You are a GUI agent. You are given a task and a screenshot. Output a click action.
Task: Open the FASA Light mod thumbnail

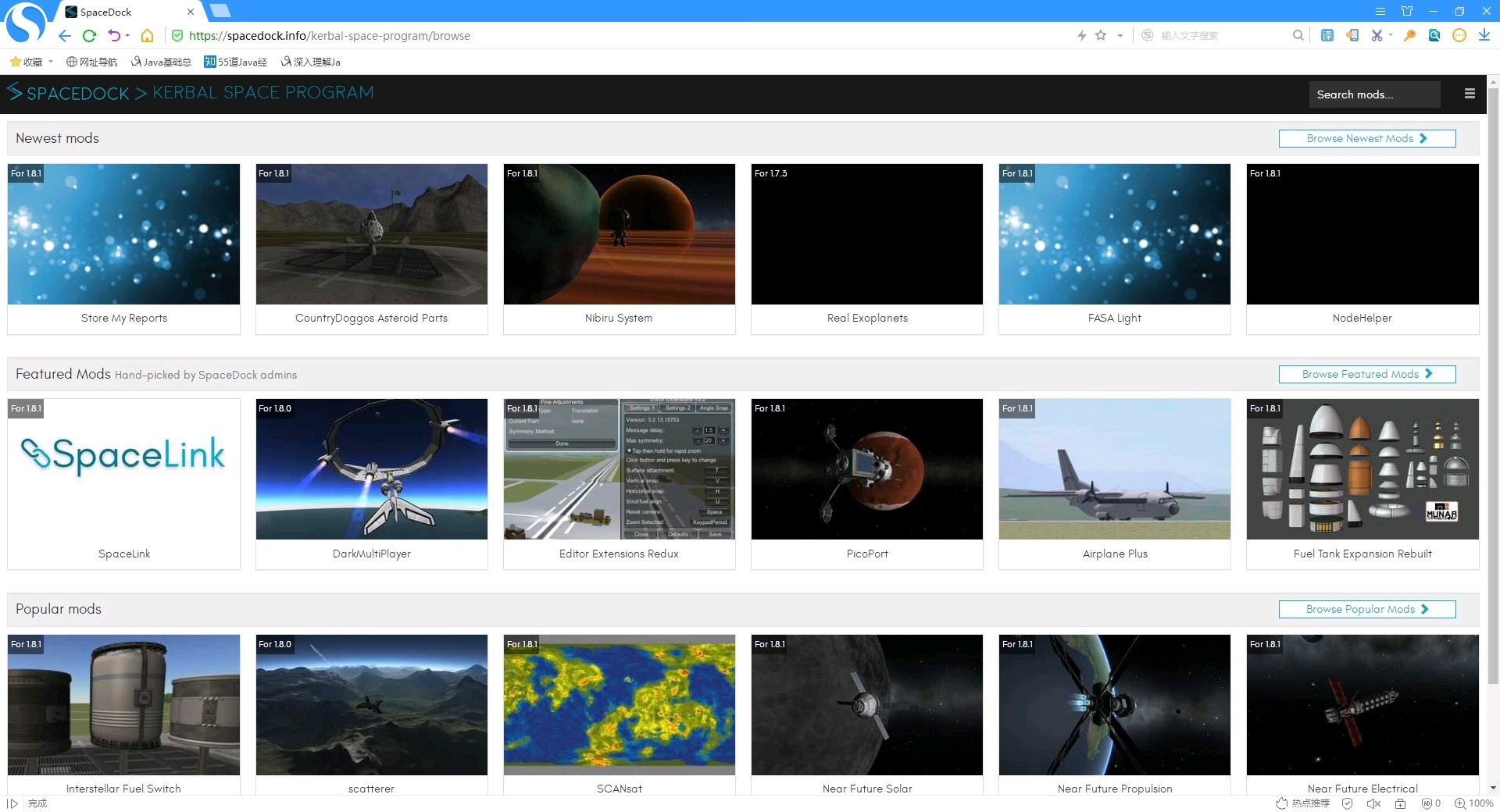click(x=1115, y=234)
